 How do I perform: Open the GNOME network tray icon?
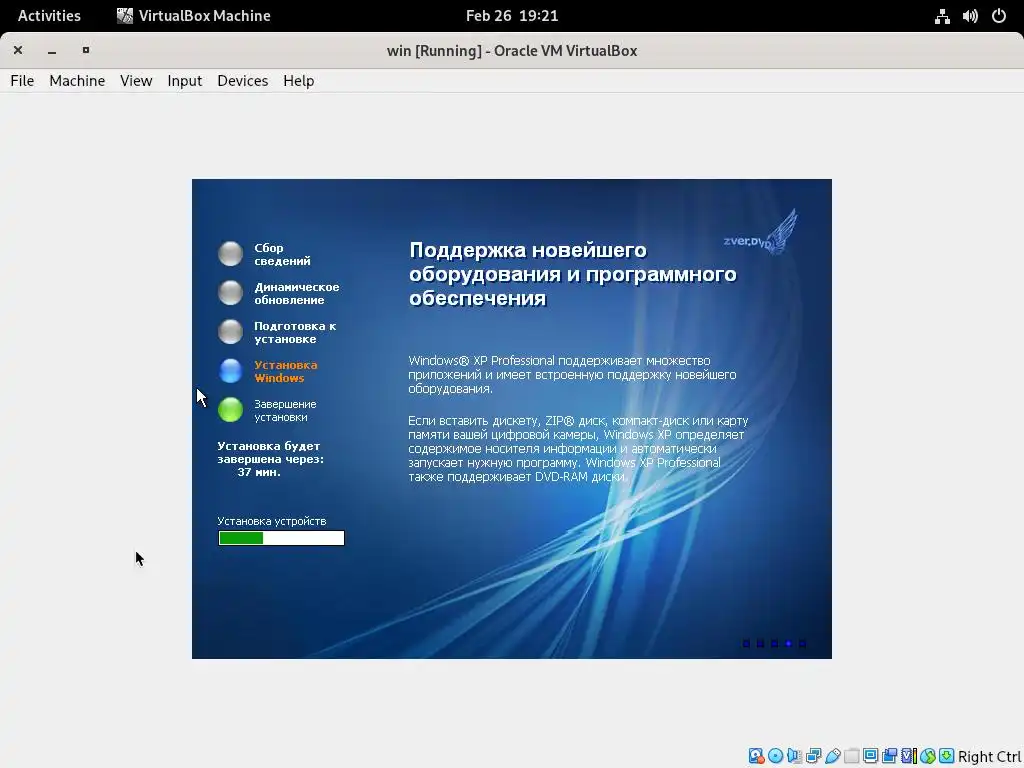pyautogui.click(x=942, y=16)
